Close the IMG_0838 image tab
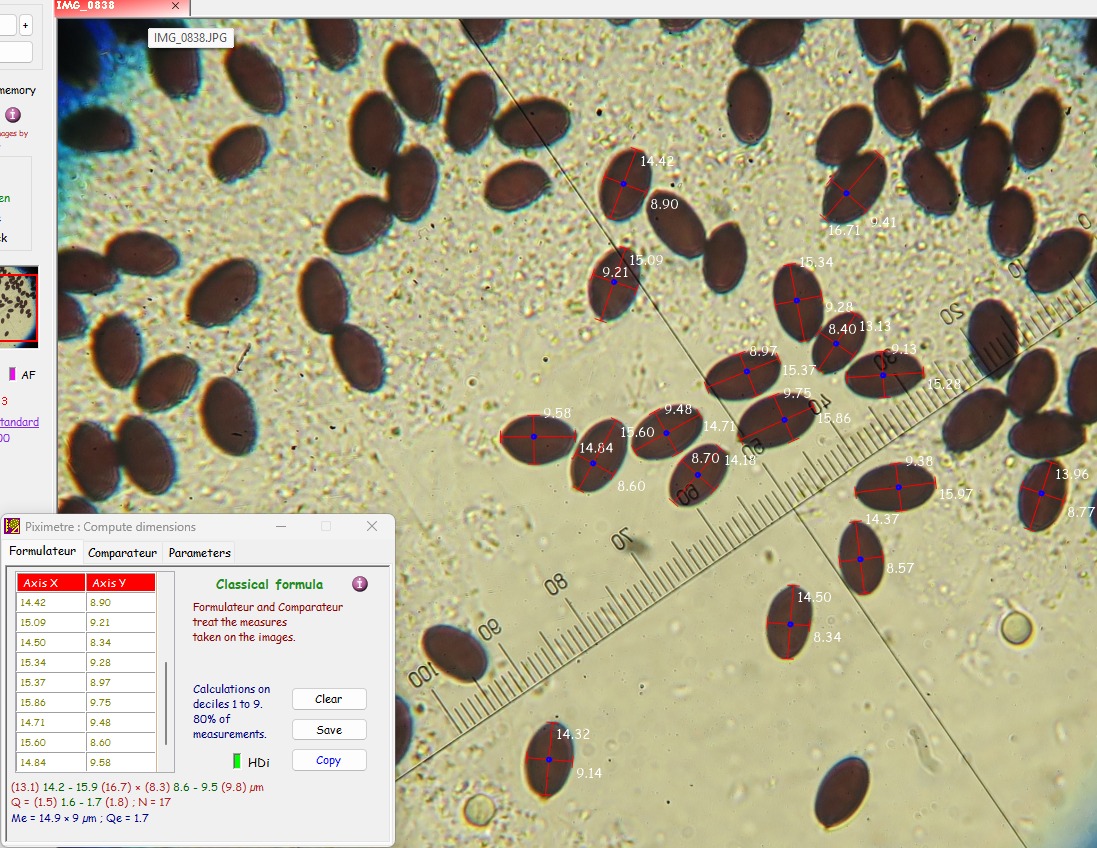This screenshot has height=848, width=1097. tap(176, 6)
